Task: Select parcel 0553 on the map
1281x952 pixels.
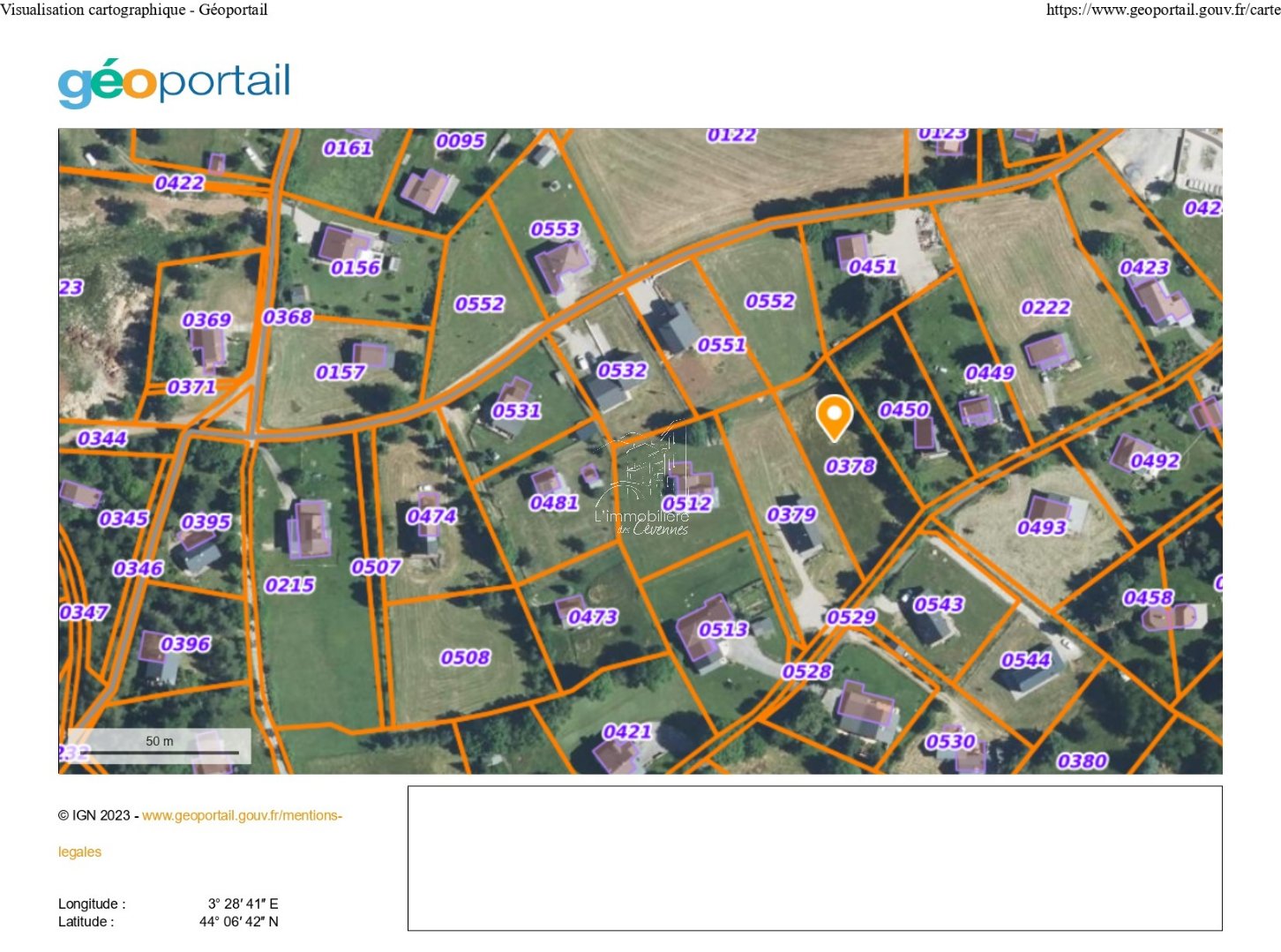Action: click(555, 229)
